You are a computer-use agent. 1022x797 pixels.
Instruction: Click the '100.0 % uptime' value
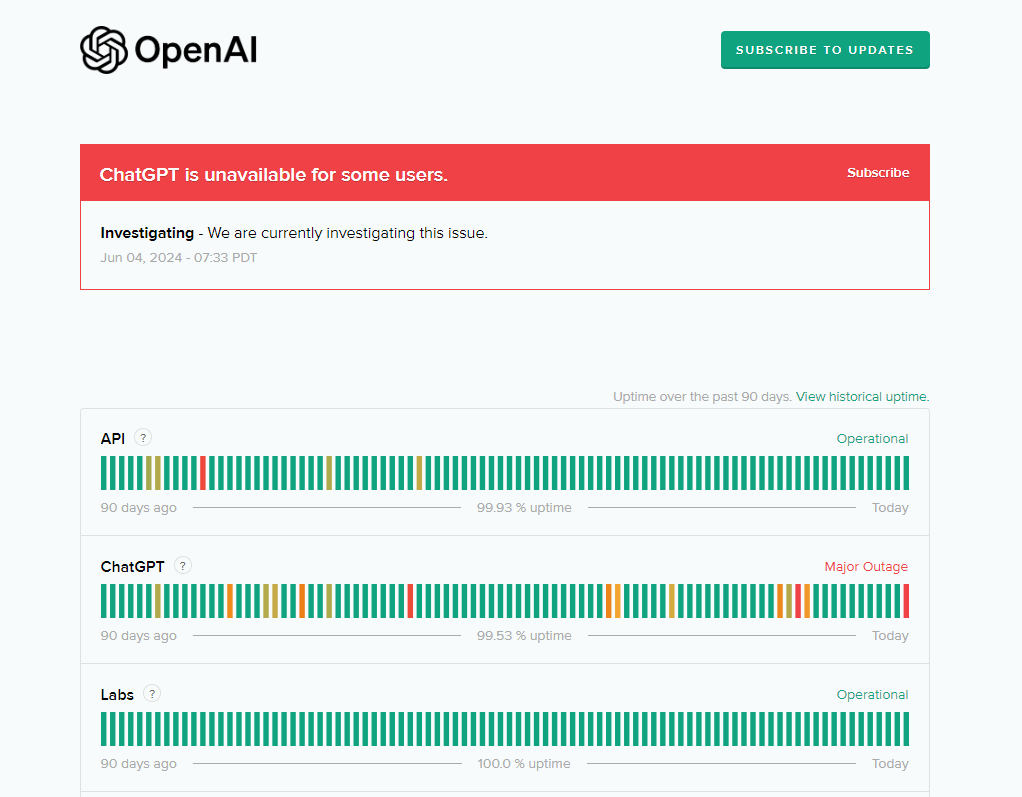point(524,764)
